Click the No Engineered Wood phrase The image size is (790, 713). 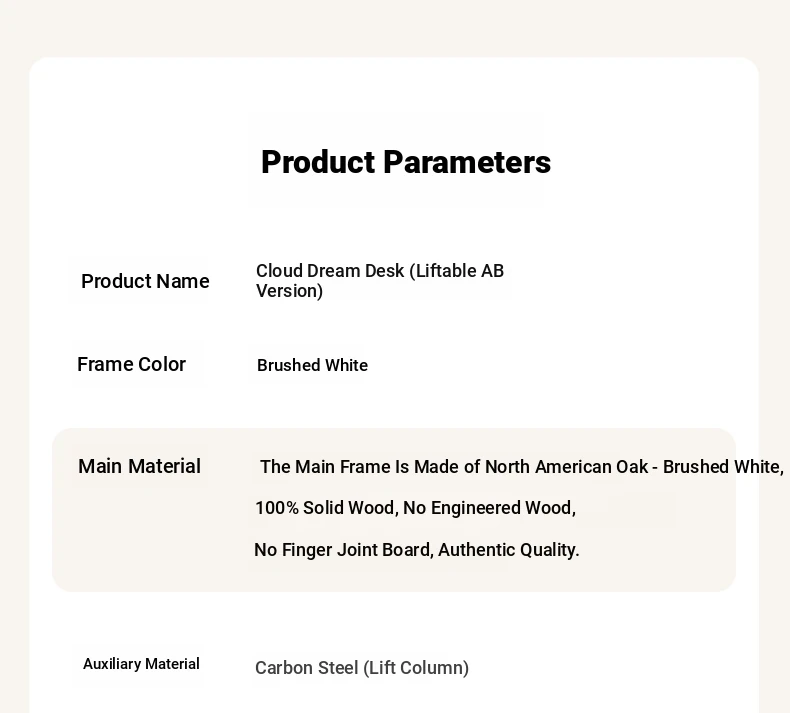(489, 508)
